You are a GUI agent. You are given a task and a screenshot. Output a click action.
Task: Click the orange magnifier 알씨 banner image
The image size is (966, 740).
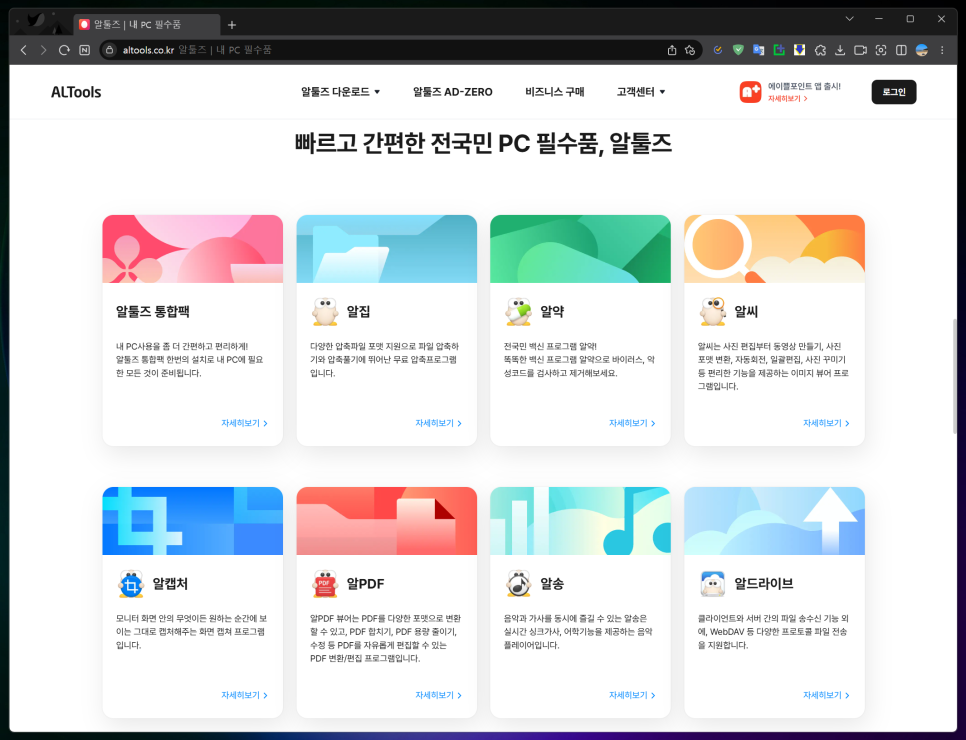point(774,249)
